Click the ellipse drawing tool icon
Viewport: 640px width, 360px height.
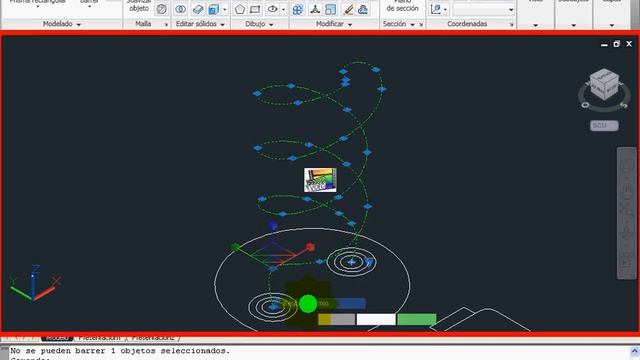coord(272,9)
